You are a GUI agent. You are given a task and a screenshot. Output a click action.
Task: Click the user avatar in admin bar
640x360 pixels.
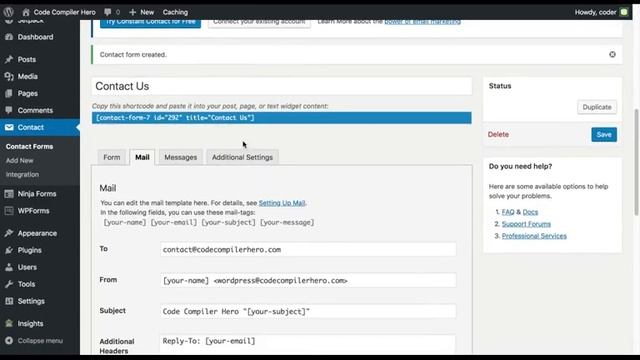pos(624,12)
